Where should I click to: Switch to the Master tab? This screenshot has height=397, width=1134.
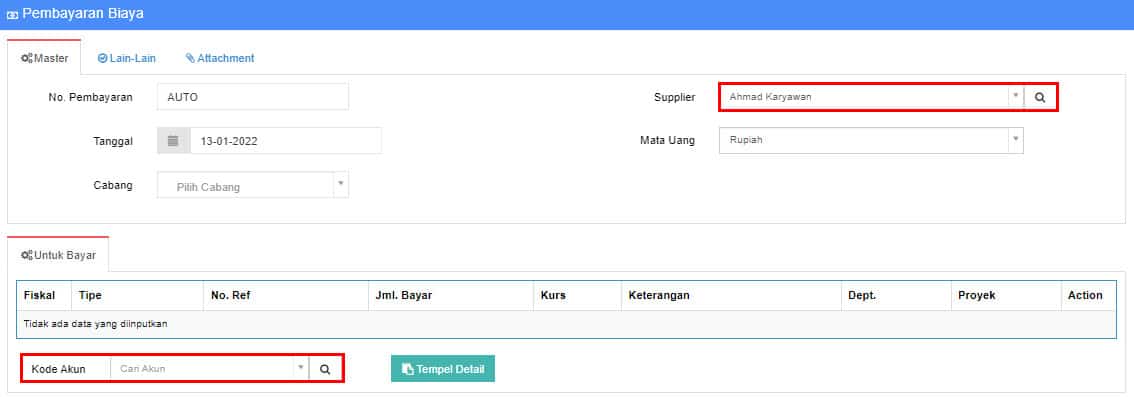[45, 58]
